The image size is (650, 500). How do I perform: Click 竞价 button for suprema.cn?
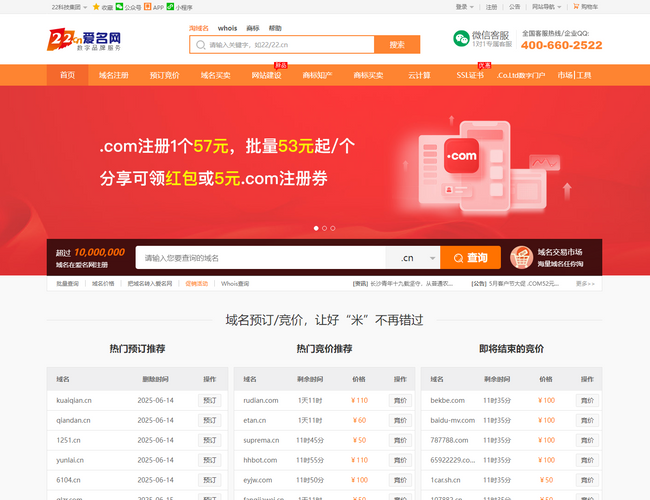coord(400,440)
